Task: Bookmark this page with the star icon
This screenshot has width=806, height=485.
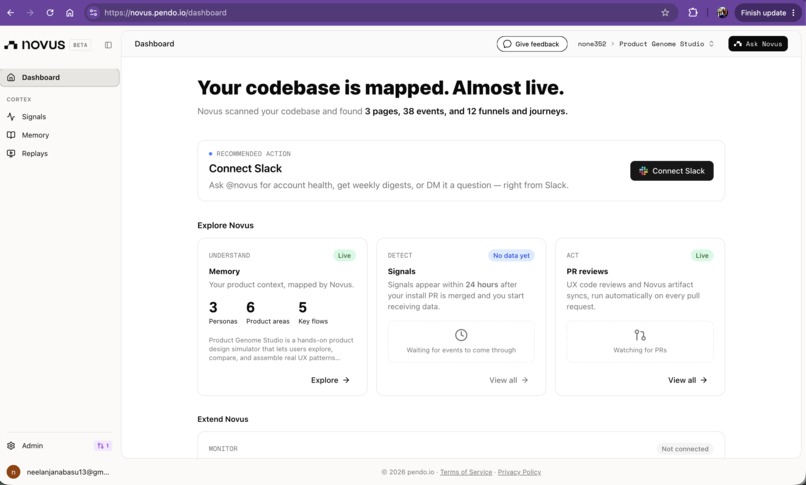Action: [x=665, y=13]
